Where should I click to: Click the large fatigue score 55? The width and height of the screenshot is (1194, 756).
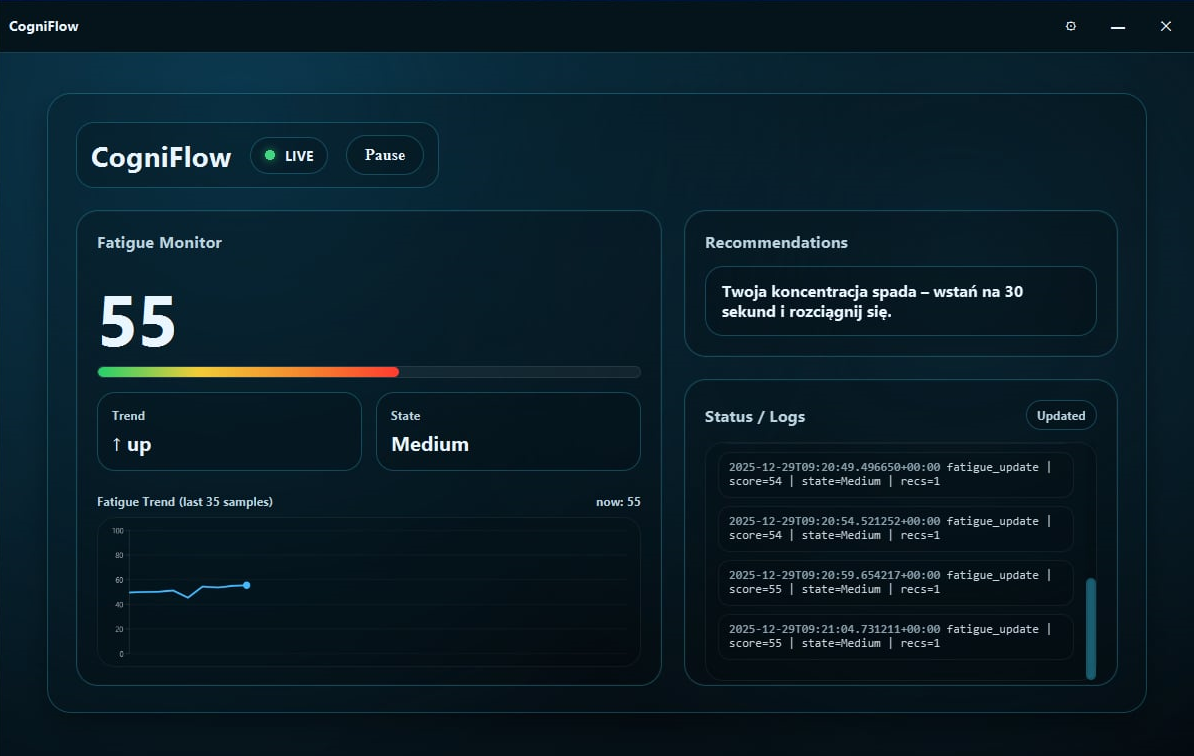click(x=135, y=320)
